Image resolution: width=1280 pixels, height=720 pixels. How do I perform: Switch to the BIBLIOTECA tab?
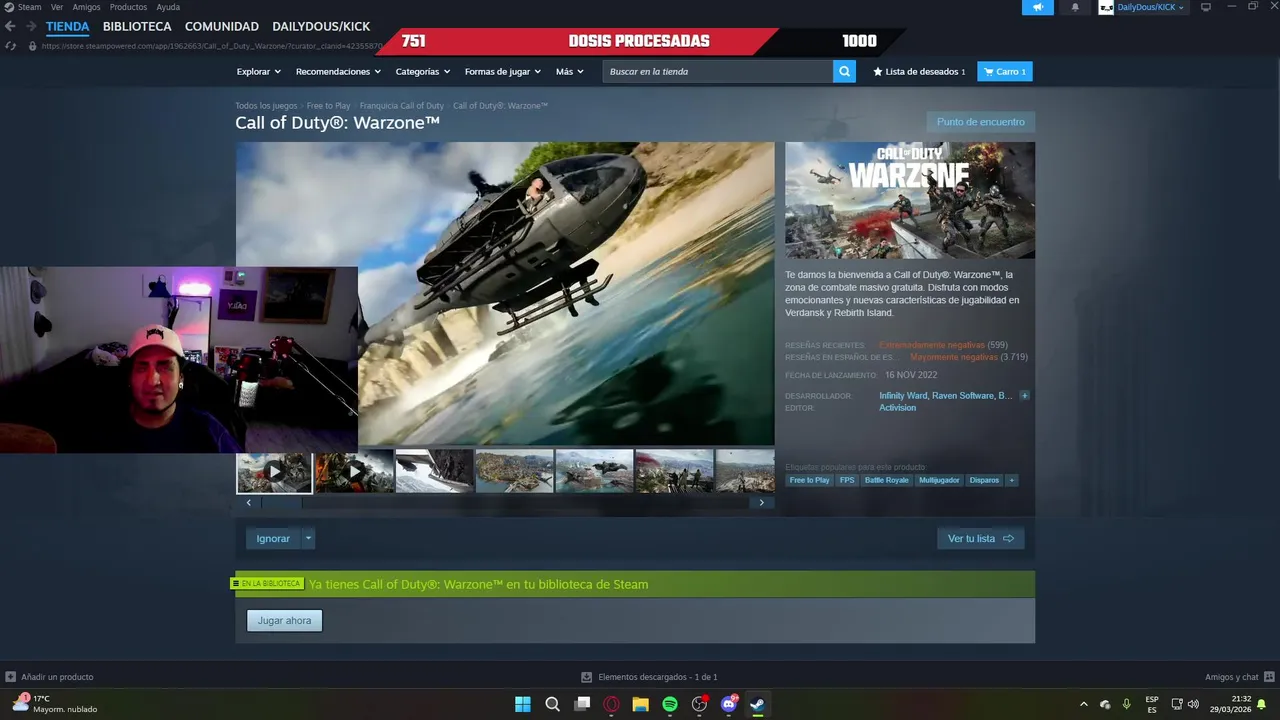[137, 26]
